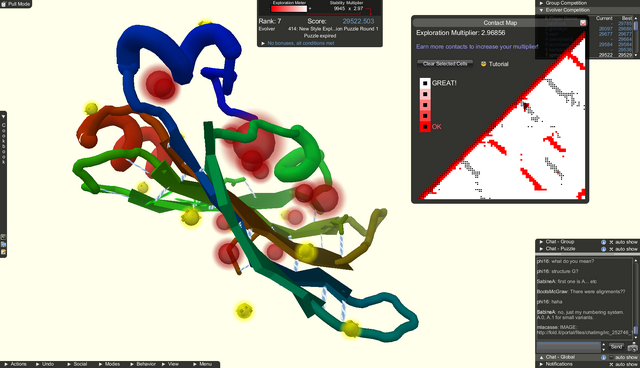Click the yellow marker below the protein bottom
The height and width of the screenshot is (368, 640).
point(244,311)
